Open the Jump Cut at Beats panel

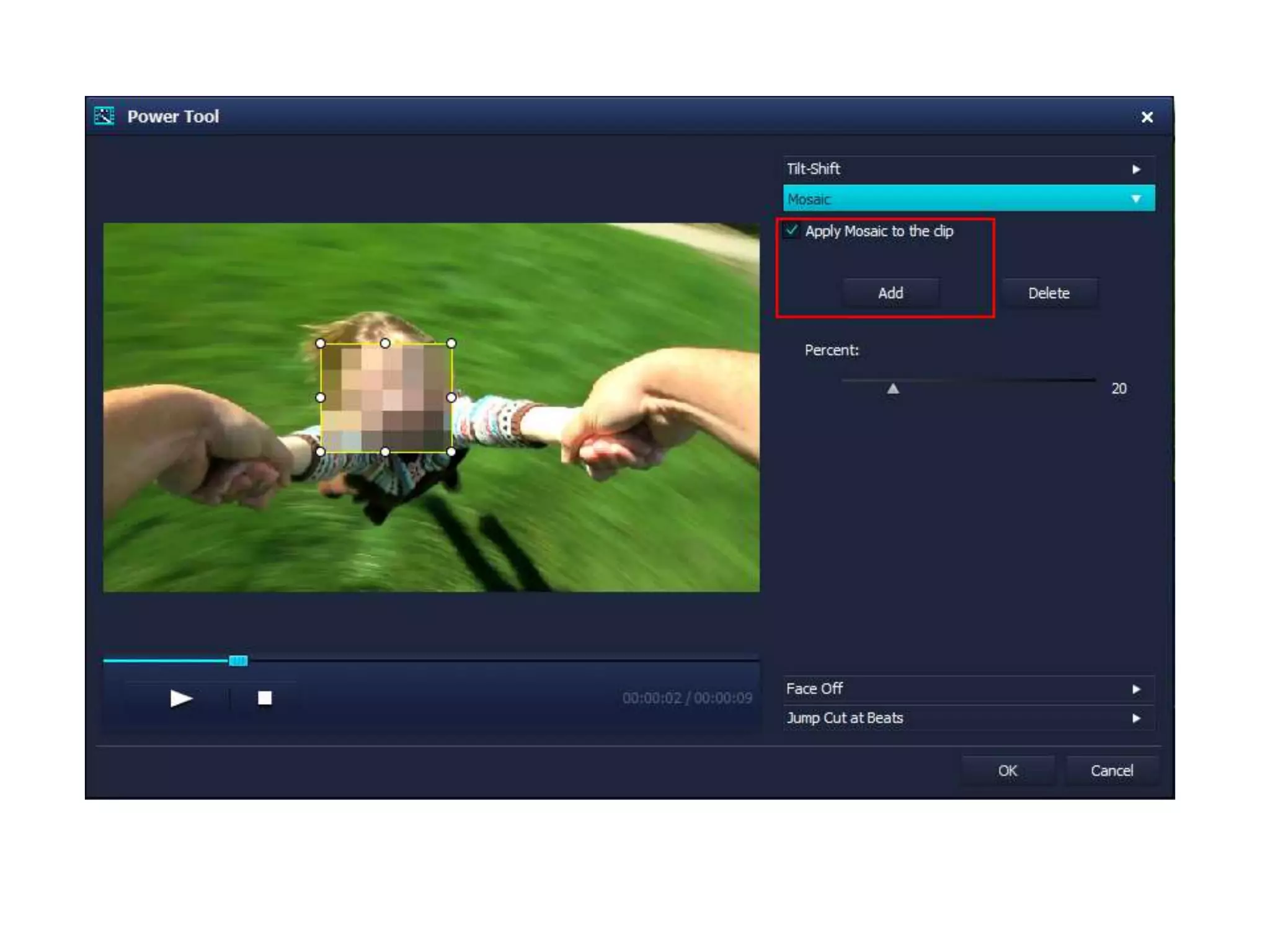pyautogui.click(x=845, y=718)
